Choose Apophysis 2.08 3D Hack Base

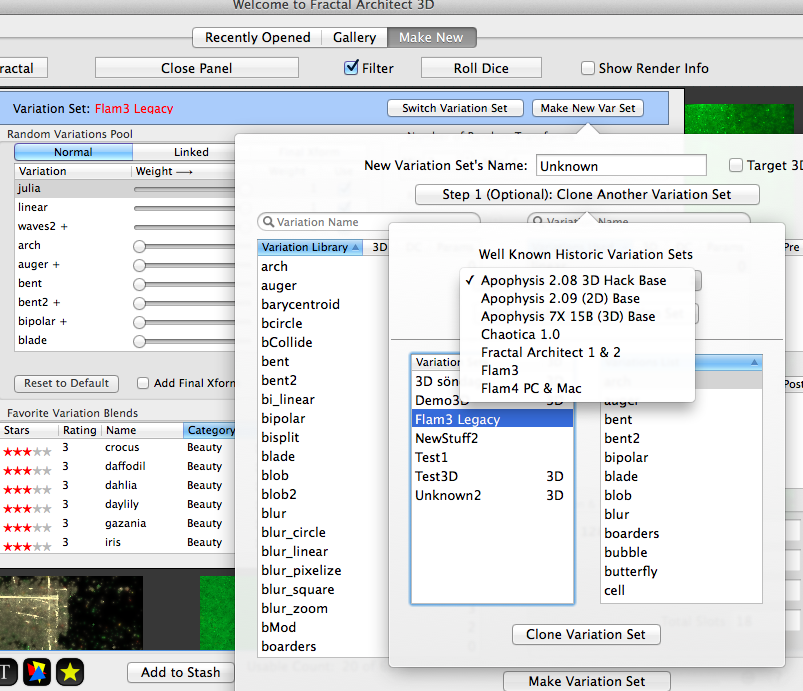577,280
